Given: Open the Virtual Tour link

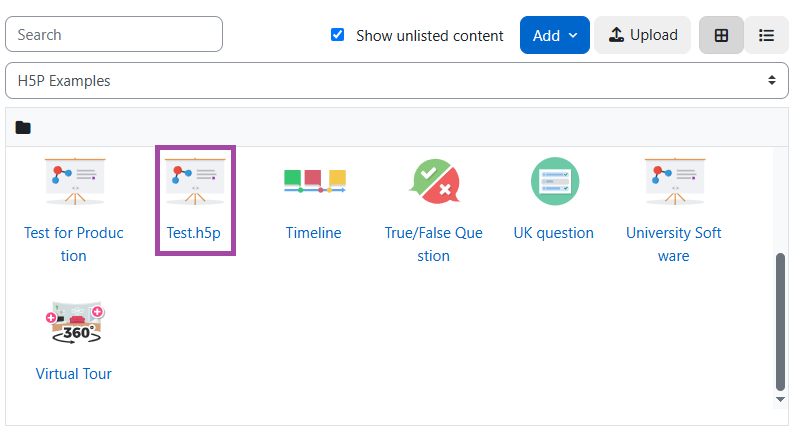Looking at the screenshot, I should click(74, 374).
